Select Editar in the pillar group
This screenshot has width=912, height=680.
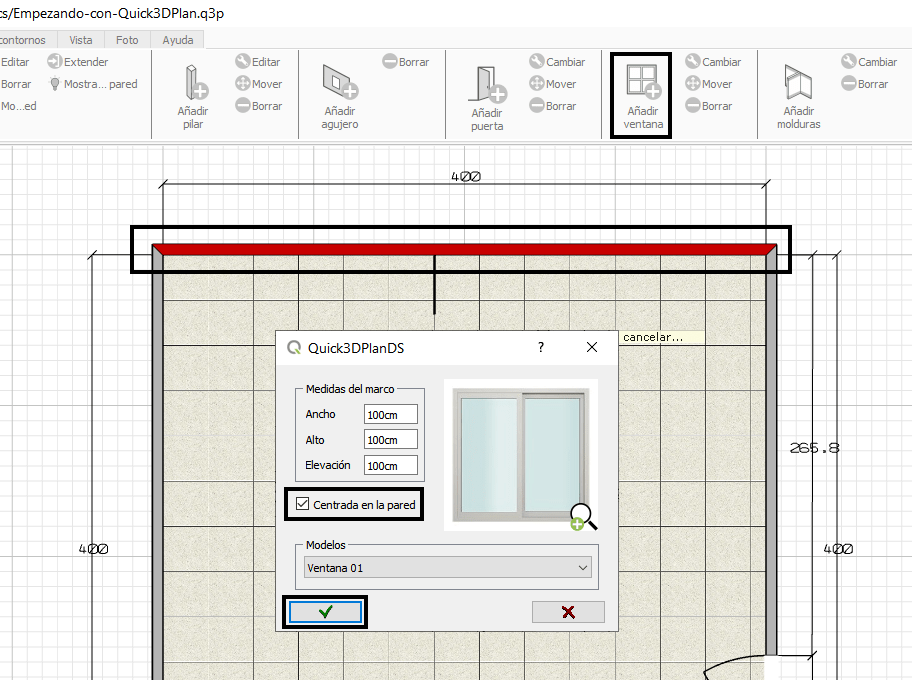[258, 62]
